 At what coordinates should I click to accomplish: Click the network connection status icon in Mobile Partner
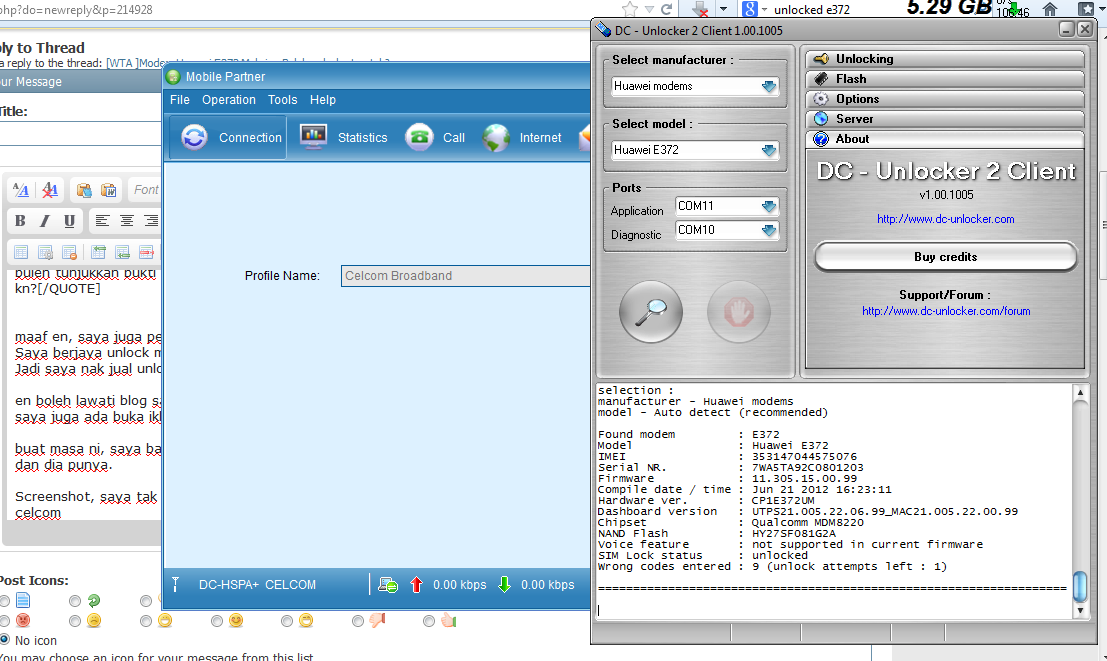388,585
